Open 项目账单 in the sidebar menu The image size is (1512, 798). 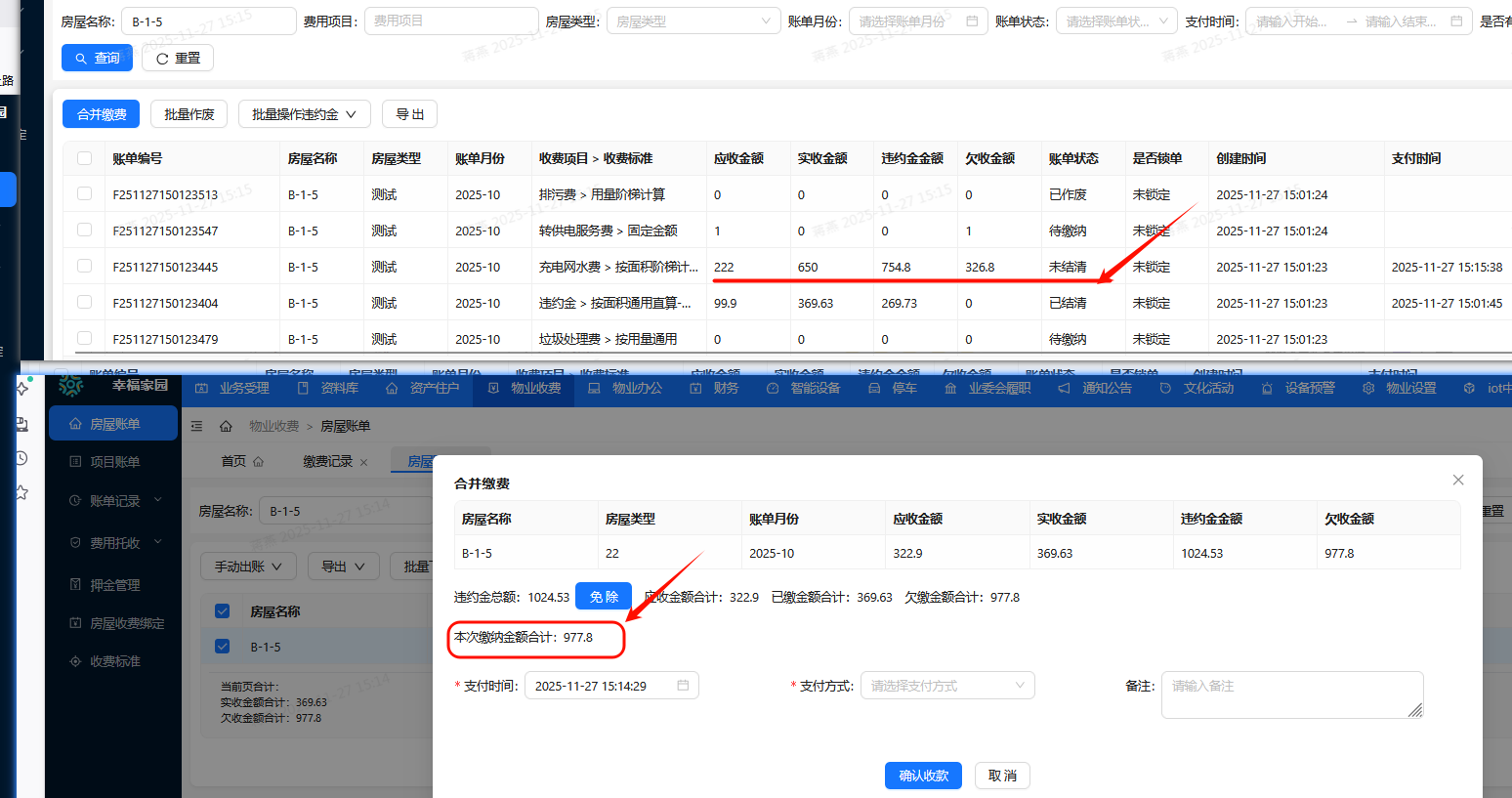pyautogui.click(x=114, y=462)
